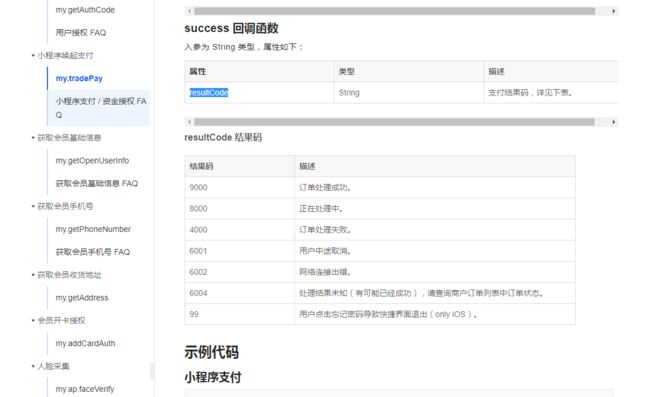Click the 6002 result code cell

coord(240,272)
